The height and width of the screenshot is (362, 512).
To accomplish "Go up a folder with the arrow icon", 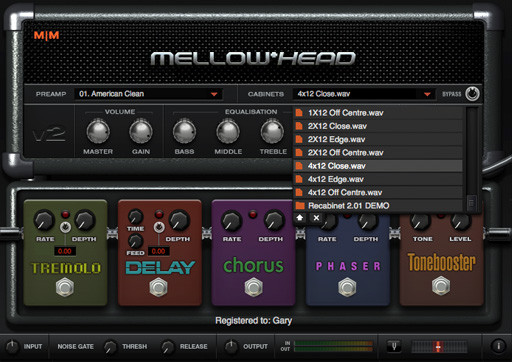I will tap(300, 218).
